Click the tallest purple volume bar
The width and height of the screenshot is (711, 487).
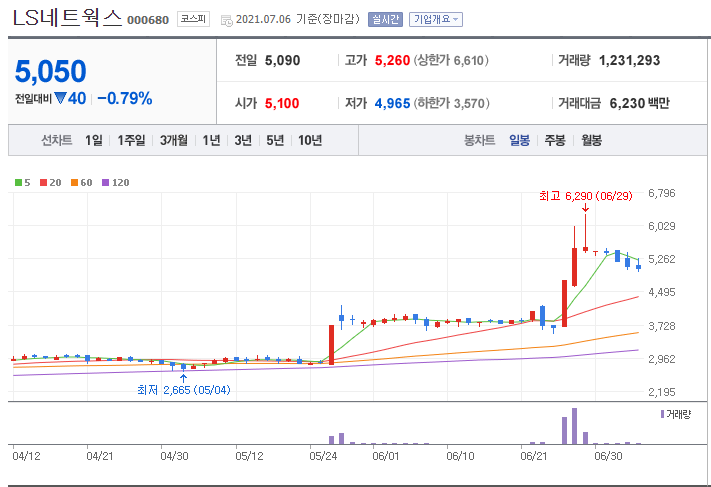point(575,426)
